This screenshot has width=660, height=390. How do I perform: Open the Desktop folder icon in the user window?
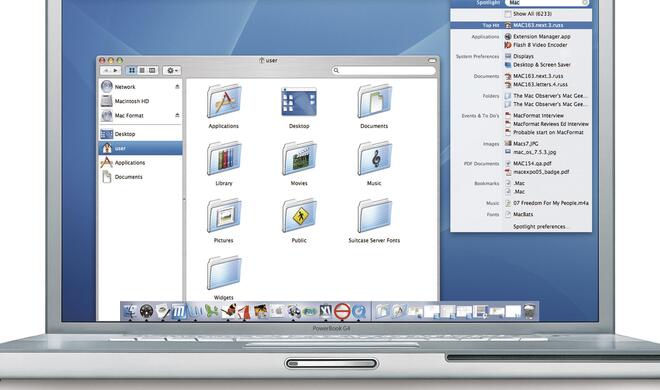pos(299,101)
